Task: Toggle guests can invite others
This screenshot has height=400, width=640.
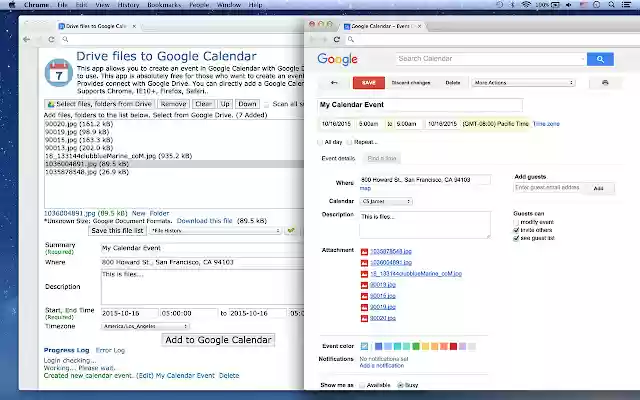Action: tap(516, 230)
